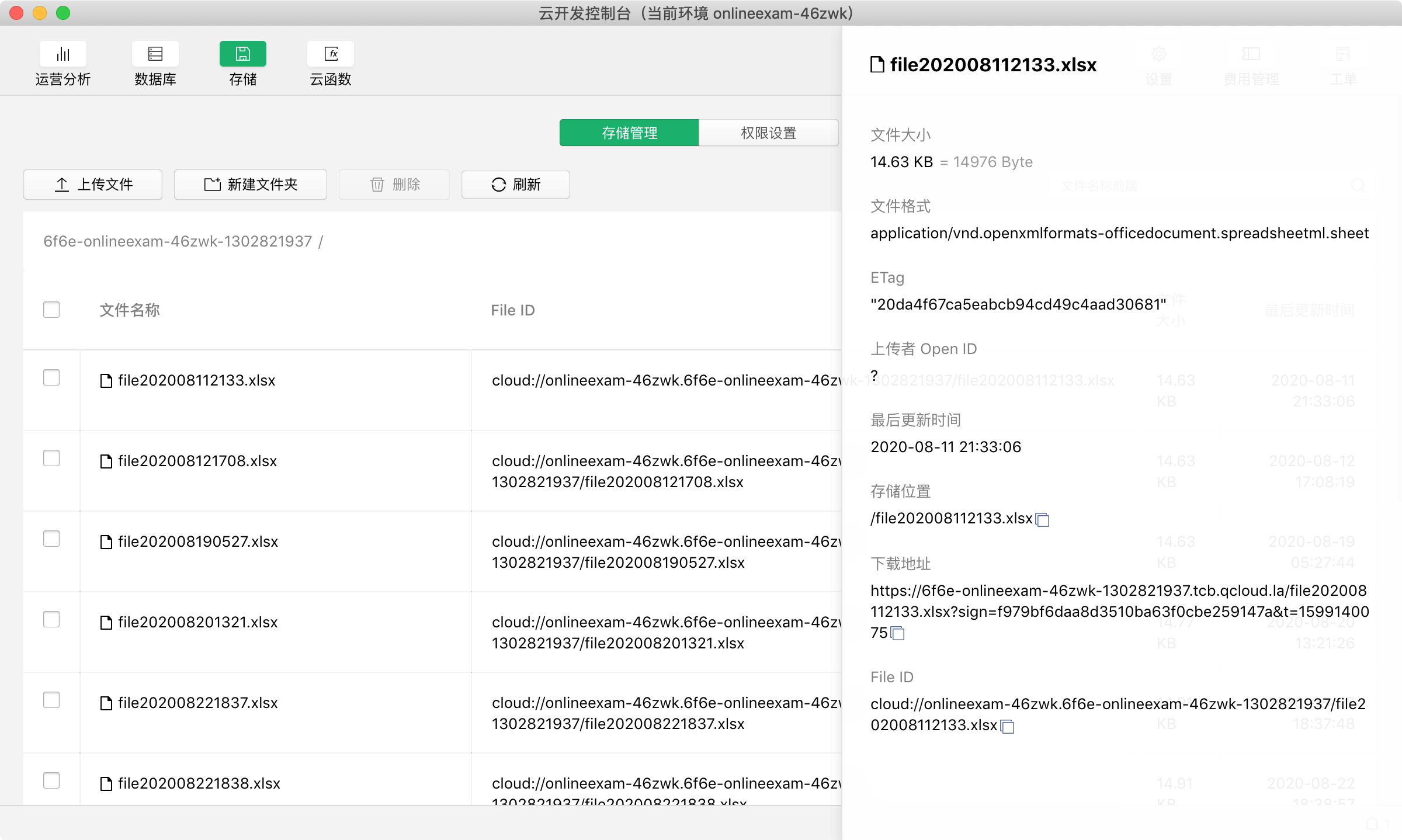Click the 上传文件 upload button

[x=93, y=185]
